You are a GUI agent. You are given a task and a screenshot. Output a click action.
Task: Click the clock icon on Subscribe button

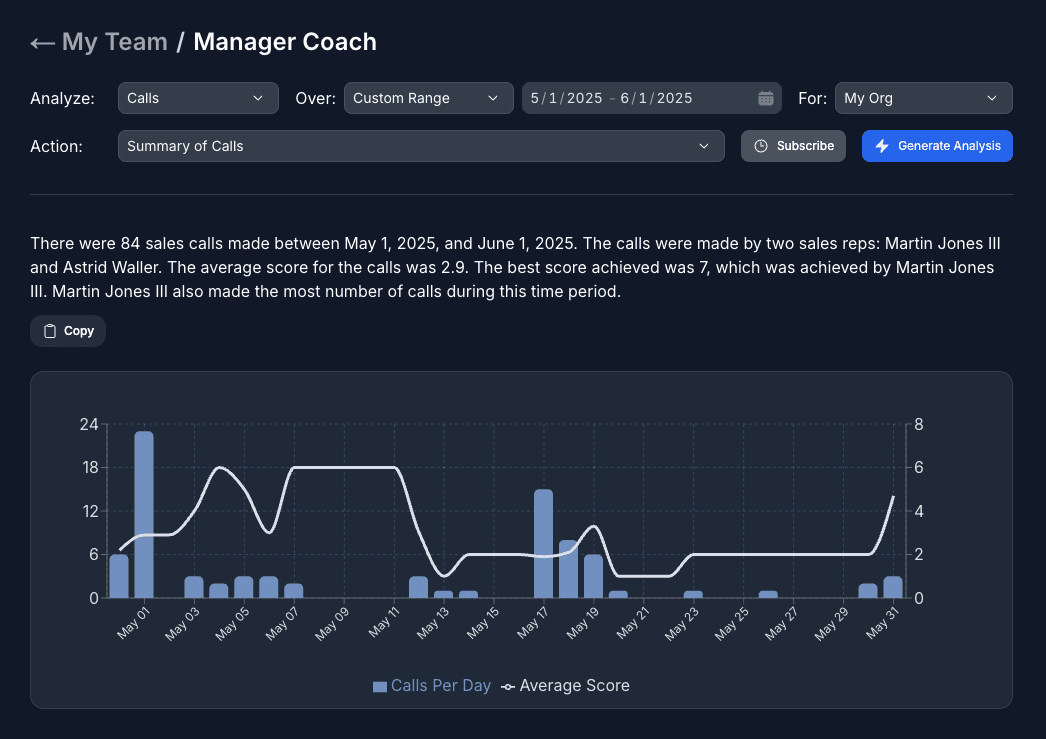tap(763, 145)
